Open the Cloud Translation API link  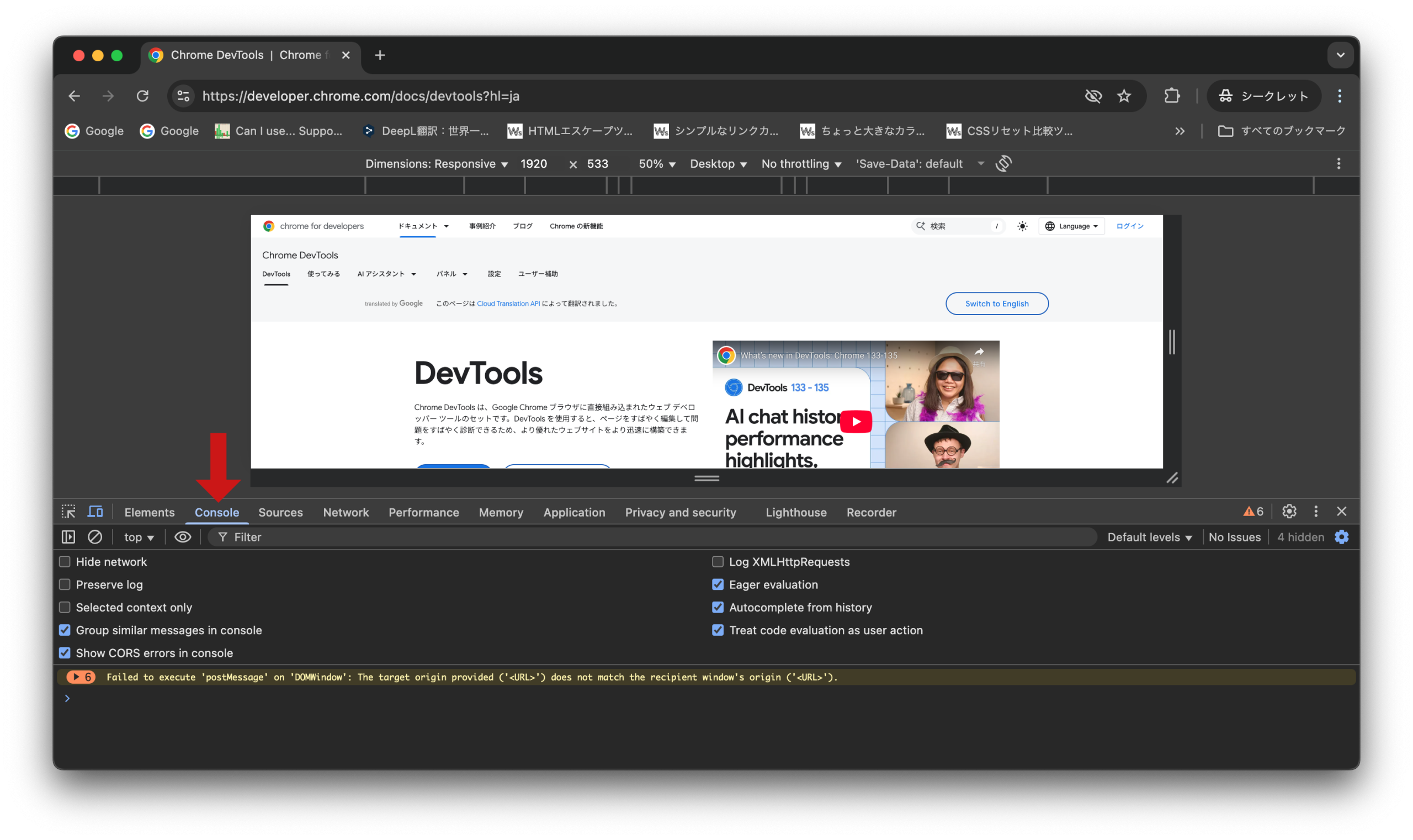point(508,304)
